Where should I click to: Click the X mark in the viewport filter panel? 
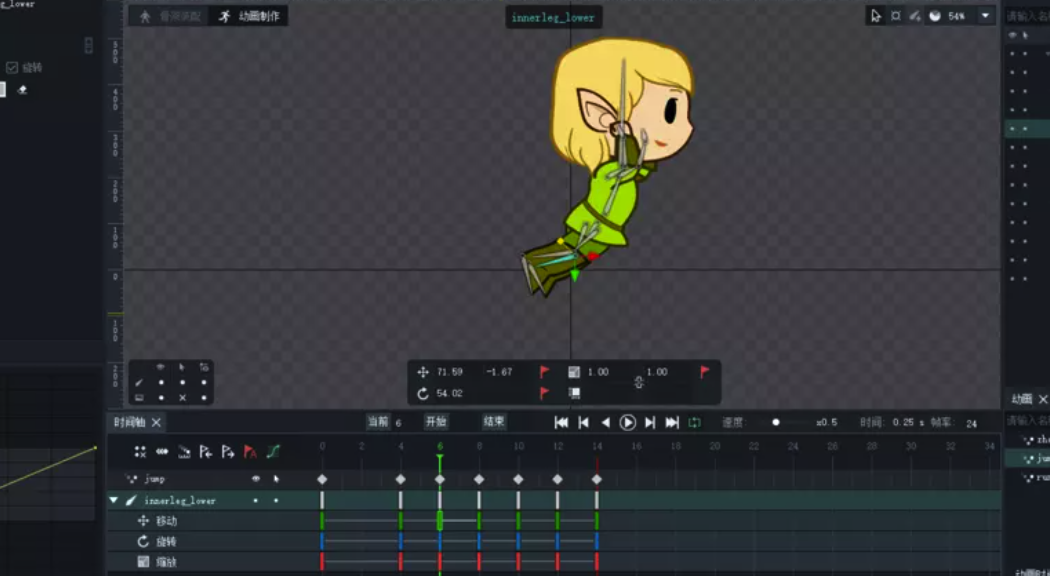(x=182, y=397)
